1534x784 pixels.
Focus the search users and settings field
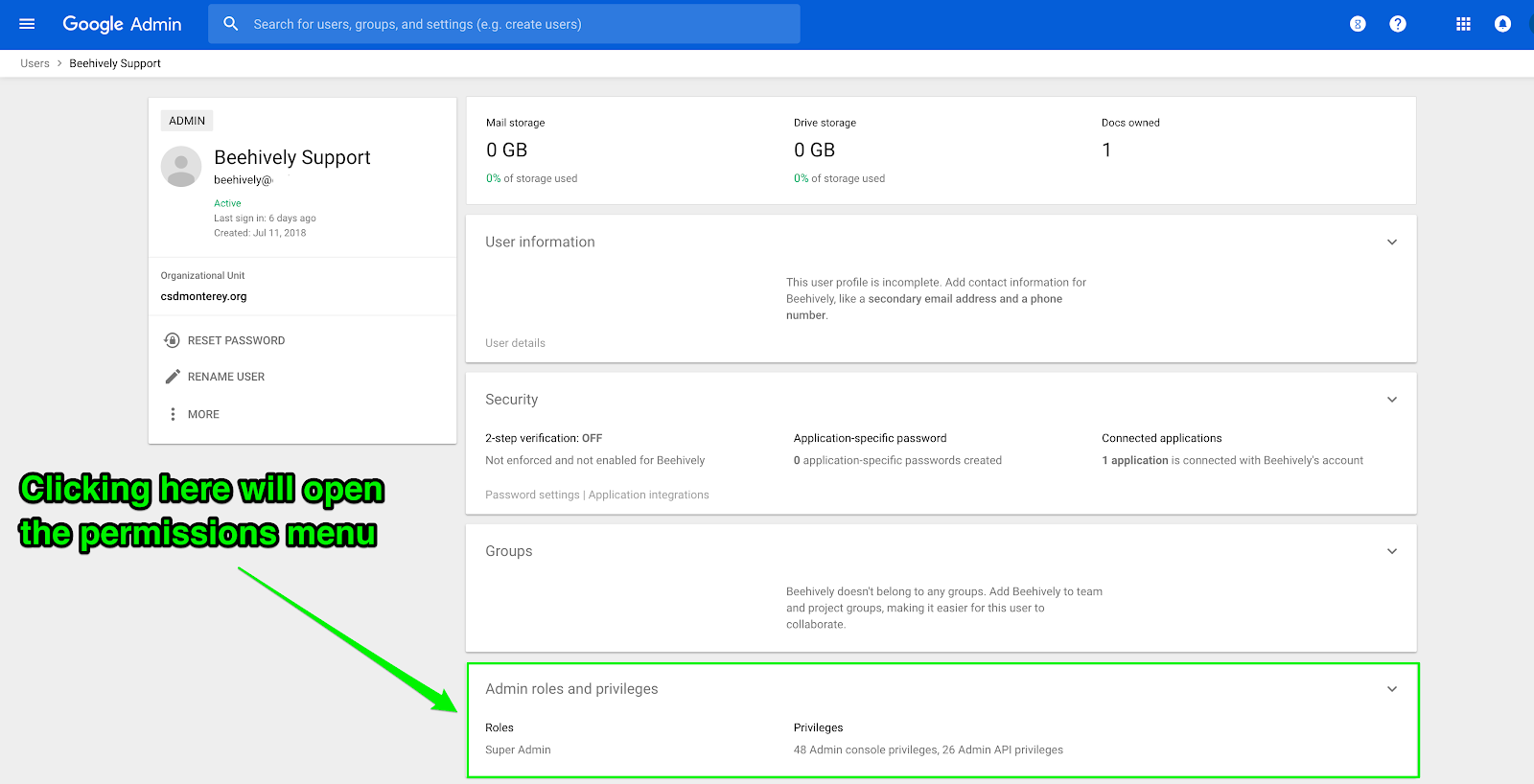tap(504, 24)
